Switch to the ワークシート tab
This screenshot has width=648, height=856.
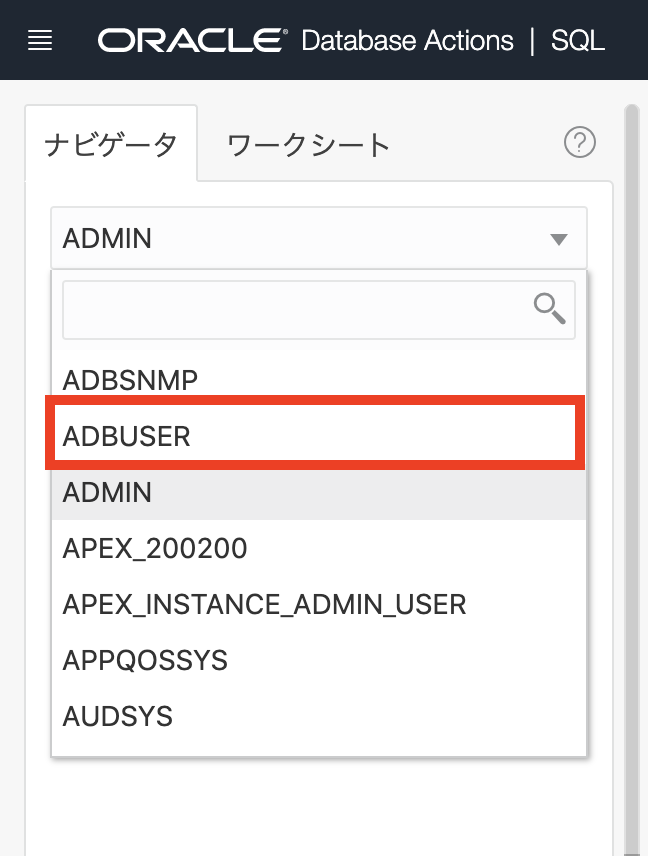coord(308,145)
